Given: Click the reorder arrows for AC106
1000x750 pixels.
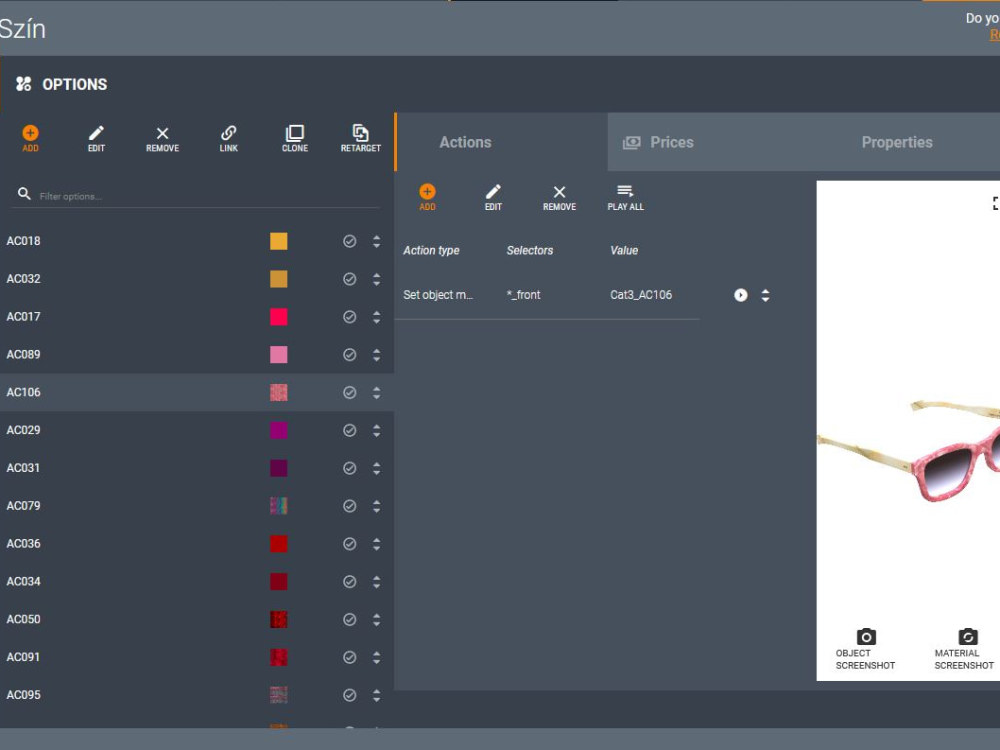Looking at the screenshot, I should 376,392.
